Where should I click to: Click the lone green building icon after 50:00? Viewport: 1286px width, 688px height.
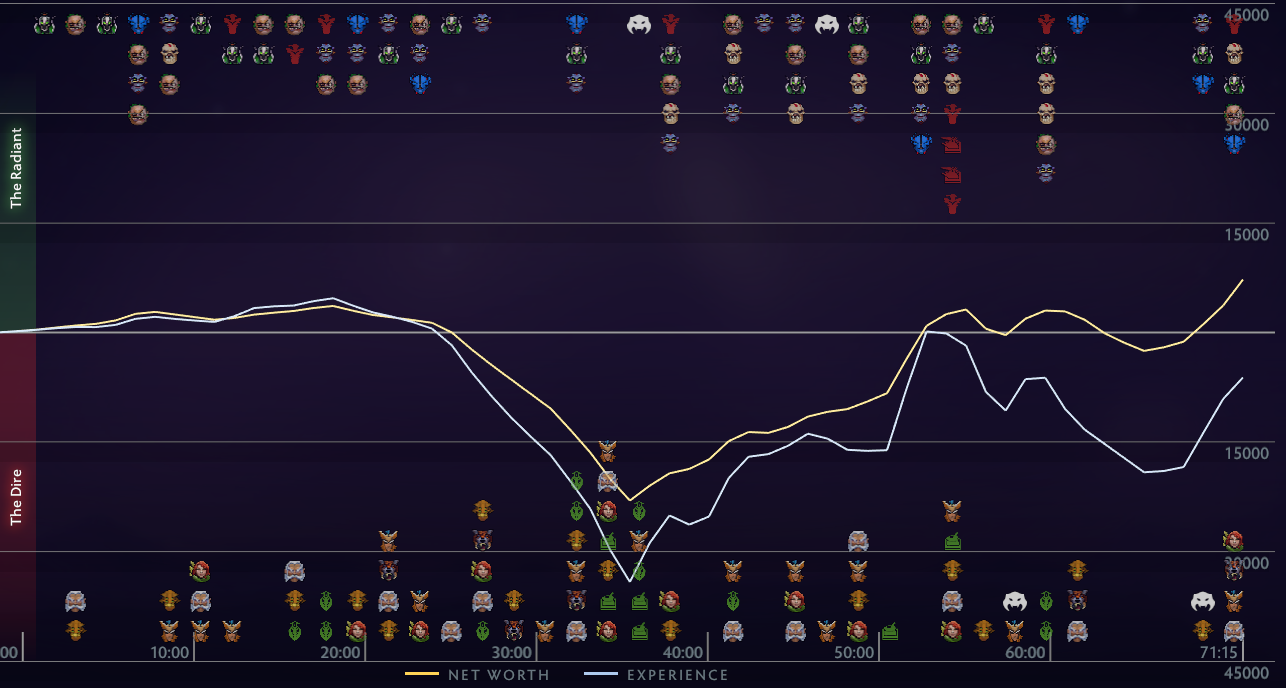pyautogui.click(x=889, y=631)
